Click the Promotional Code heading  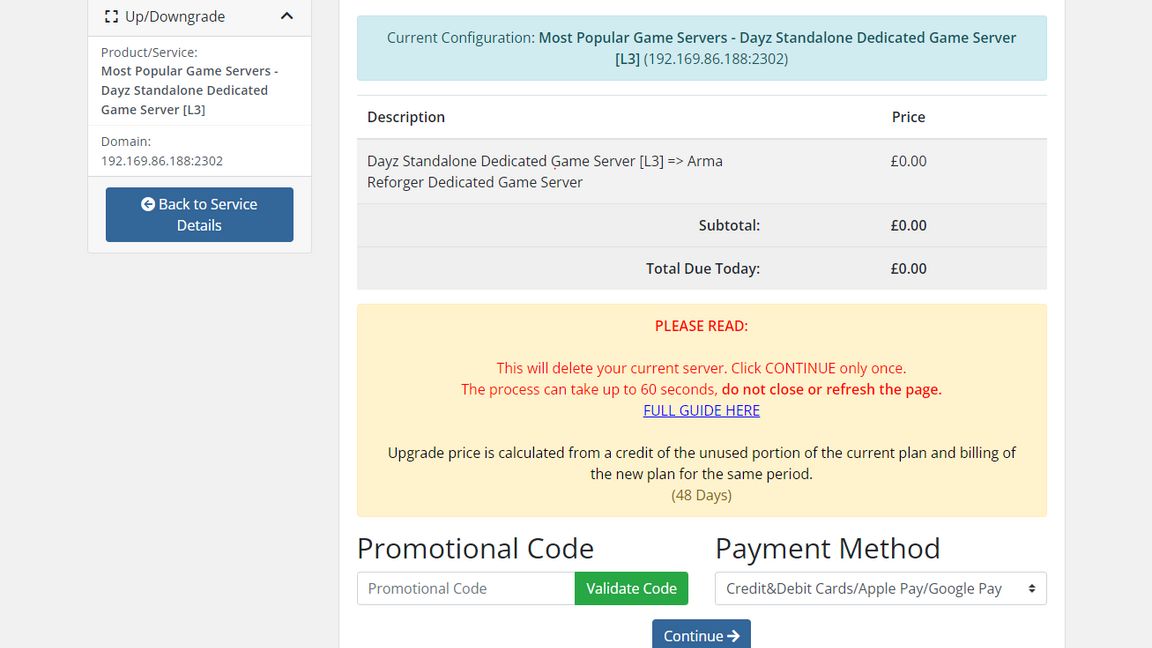coord(475,548)
